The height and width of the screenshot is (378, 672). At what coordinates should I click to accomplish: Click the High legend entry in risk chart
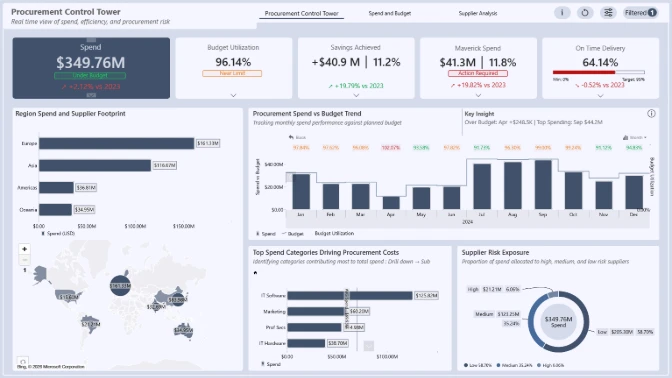(550, 365)
